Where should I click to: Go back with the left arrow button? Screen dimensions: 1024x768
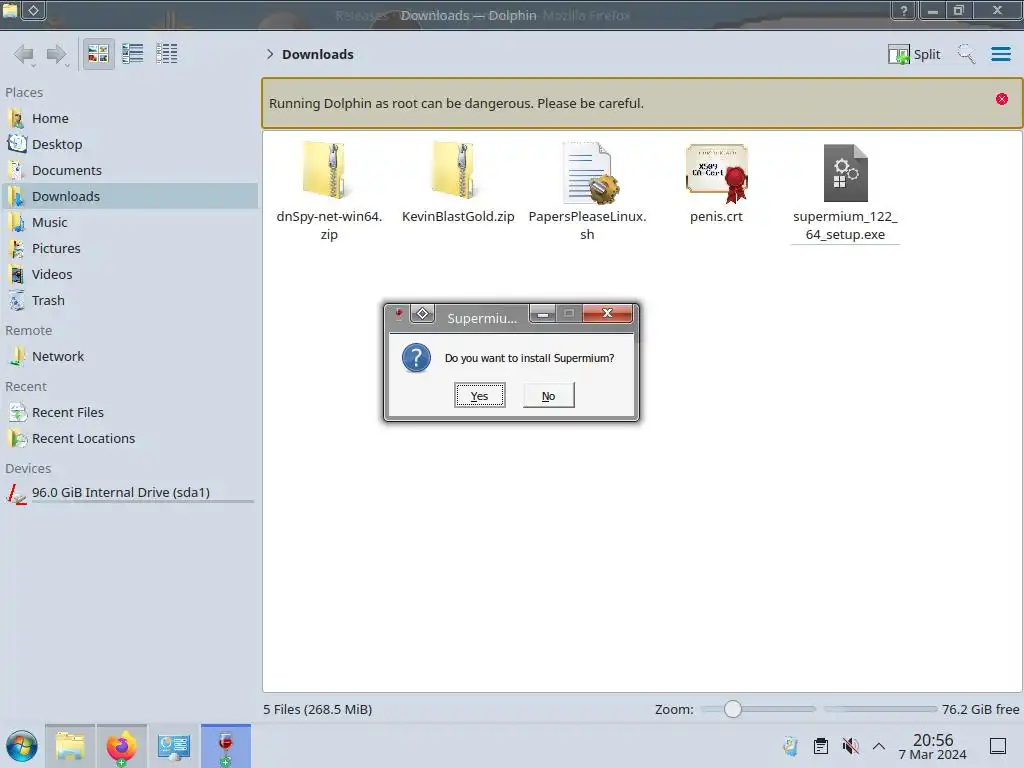coord(24,54)
